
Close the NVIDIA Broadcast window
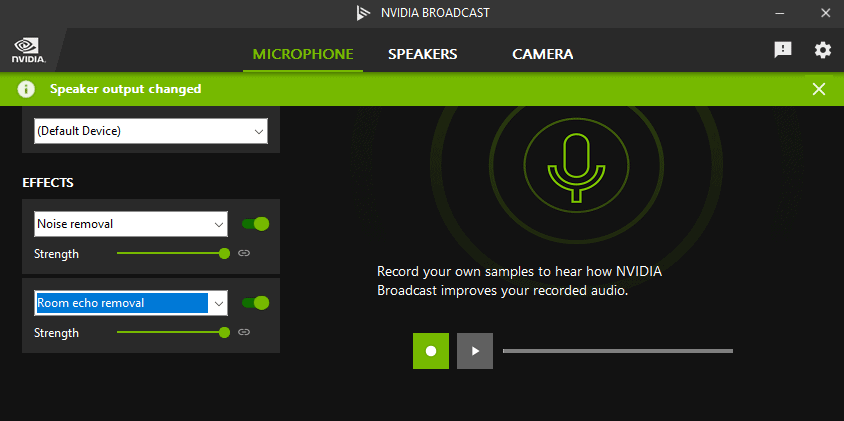[x=825, y=13]
